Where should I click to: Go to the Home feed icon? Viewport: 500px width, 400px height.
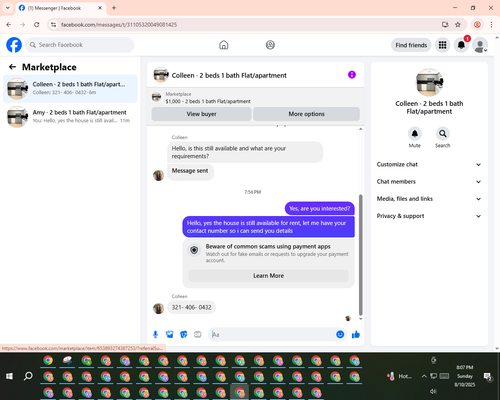click(x=224, y=45)
